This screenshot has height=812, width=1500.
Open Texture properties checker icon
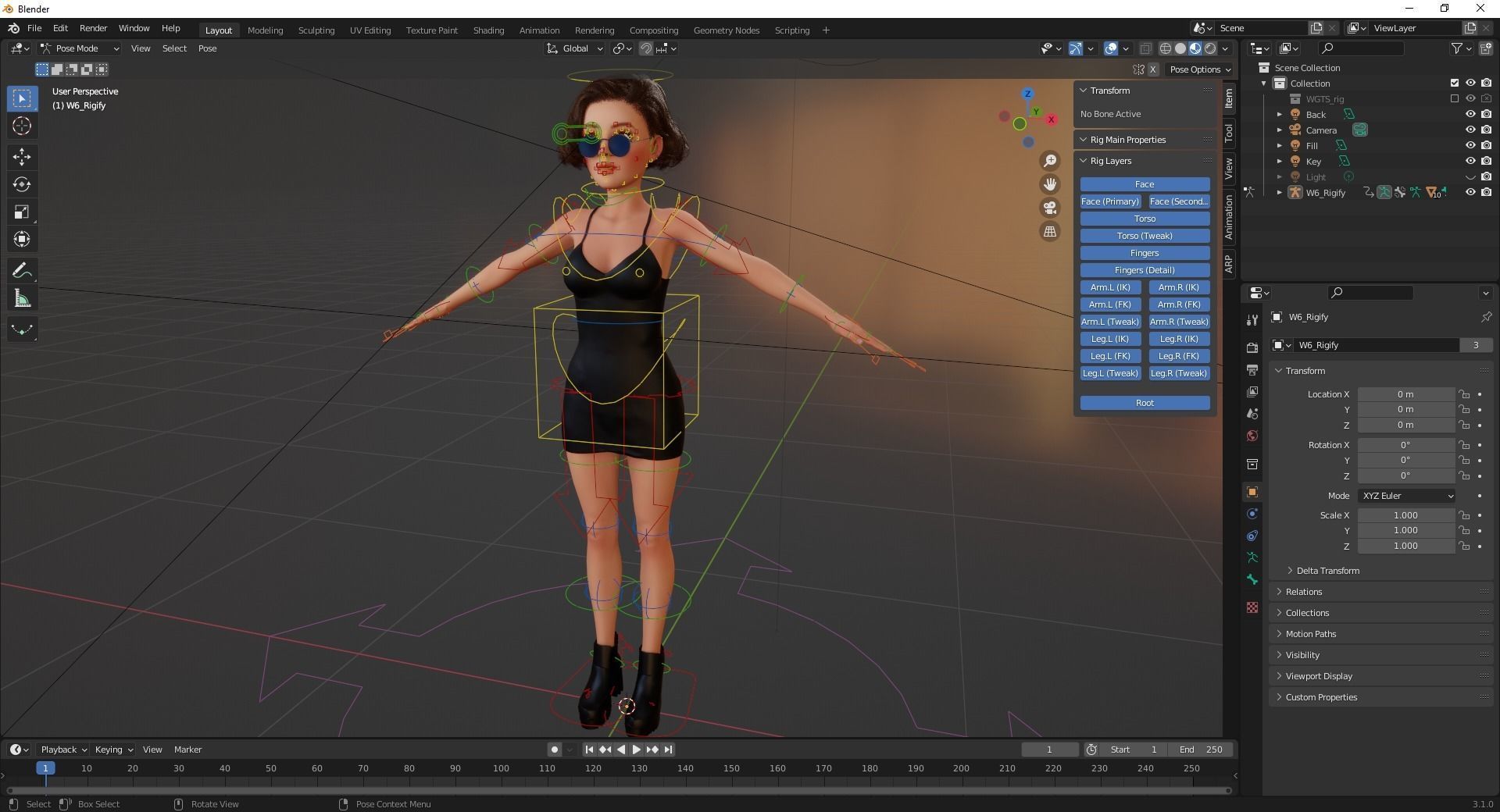pyautogui.click(x=1252, y=607)
